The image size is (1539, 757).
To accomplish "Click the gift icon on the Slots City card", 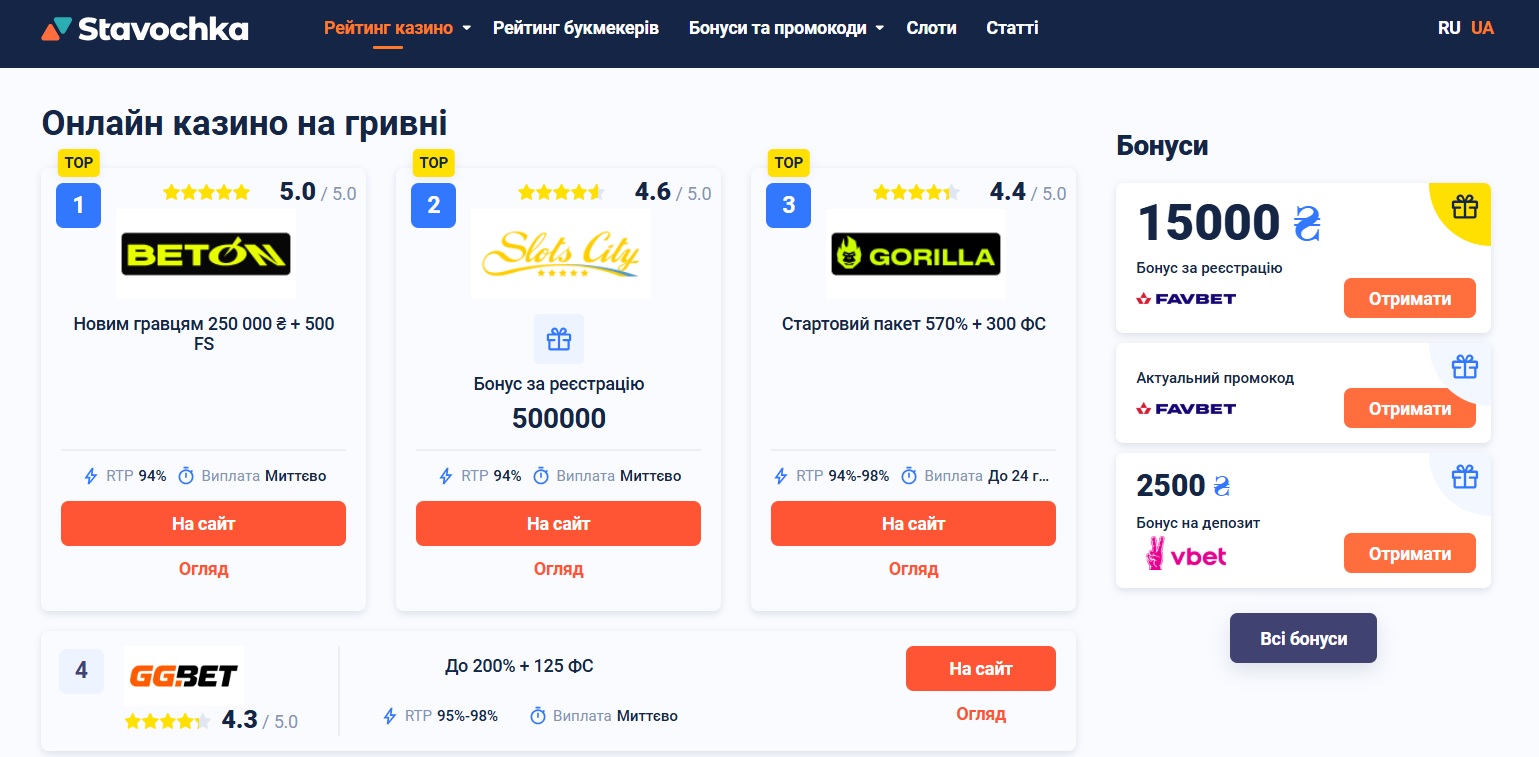I will pyautogui.click(x=559, y=339).
